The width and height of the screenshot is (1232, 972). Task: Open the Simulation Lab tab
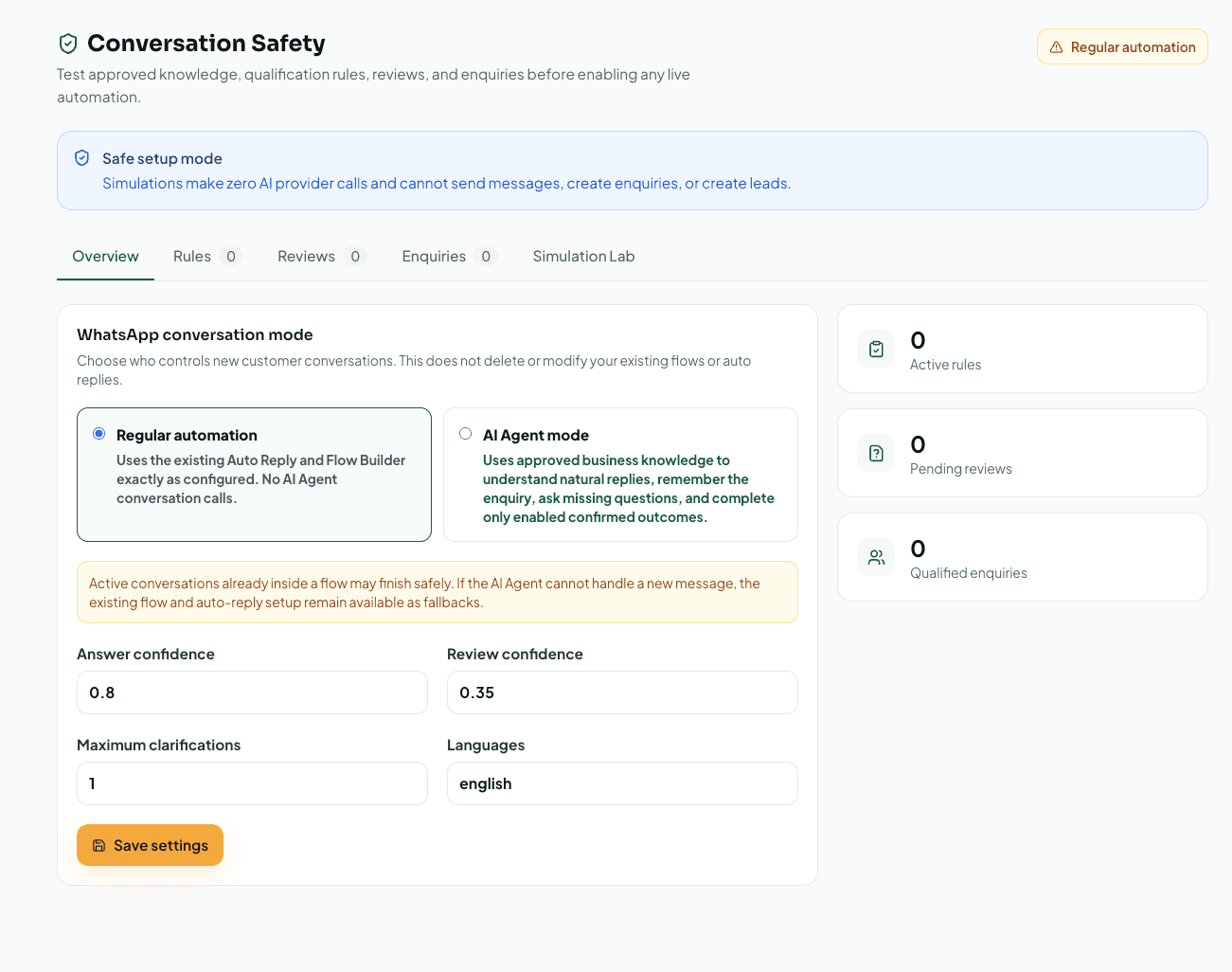pos(583,257)
